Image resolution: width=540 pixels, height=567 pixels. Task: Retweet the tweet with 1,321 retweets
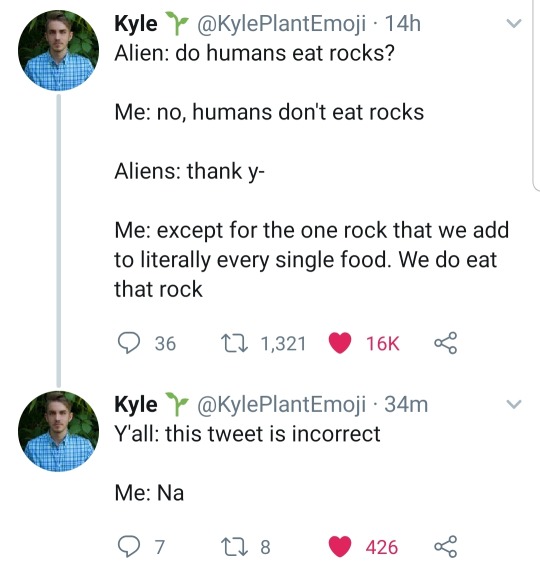[x=234, y=343]
